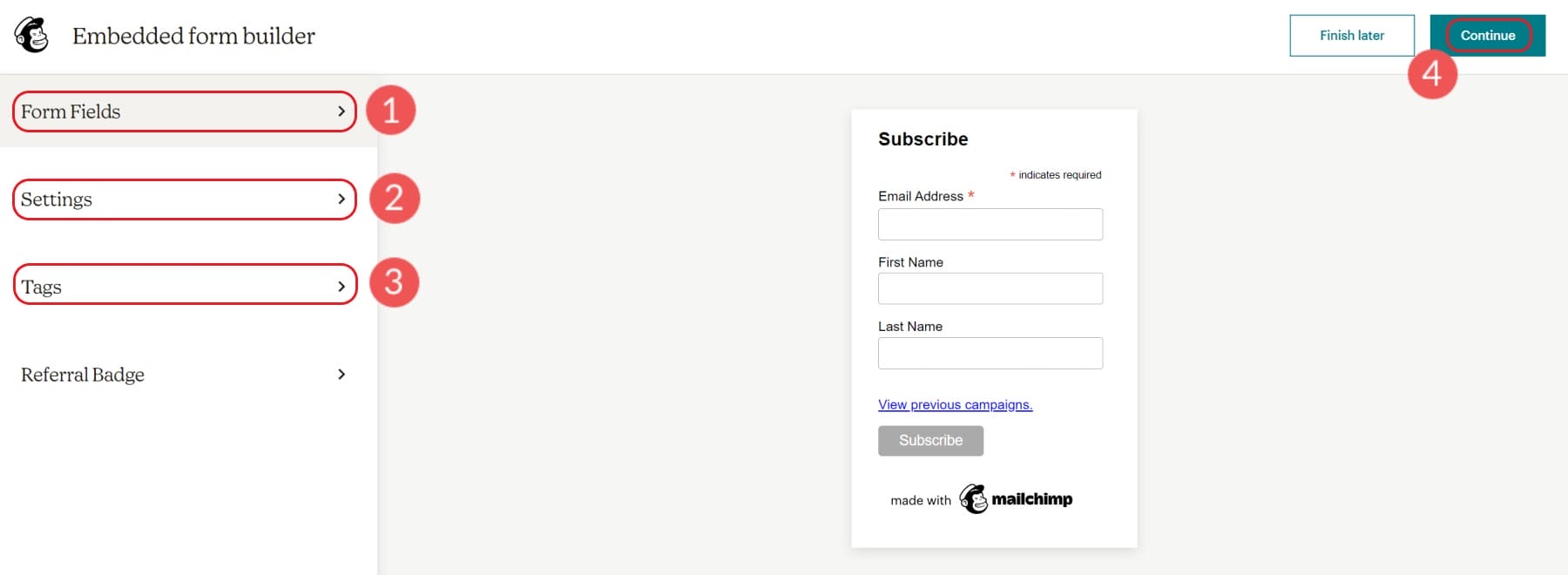1568x575 pixels.
Task: Click the chevron arrow next to Form Fields
Action: (341, 112)
